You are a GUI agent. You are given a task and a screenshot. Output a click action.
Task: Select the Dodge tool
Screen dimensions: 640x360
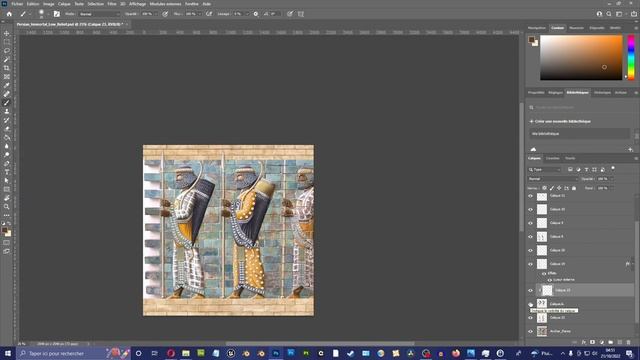pyautogui.click(x=7, y=155)
